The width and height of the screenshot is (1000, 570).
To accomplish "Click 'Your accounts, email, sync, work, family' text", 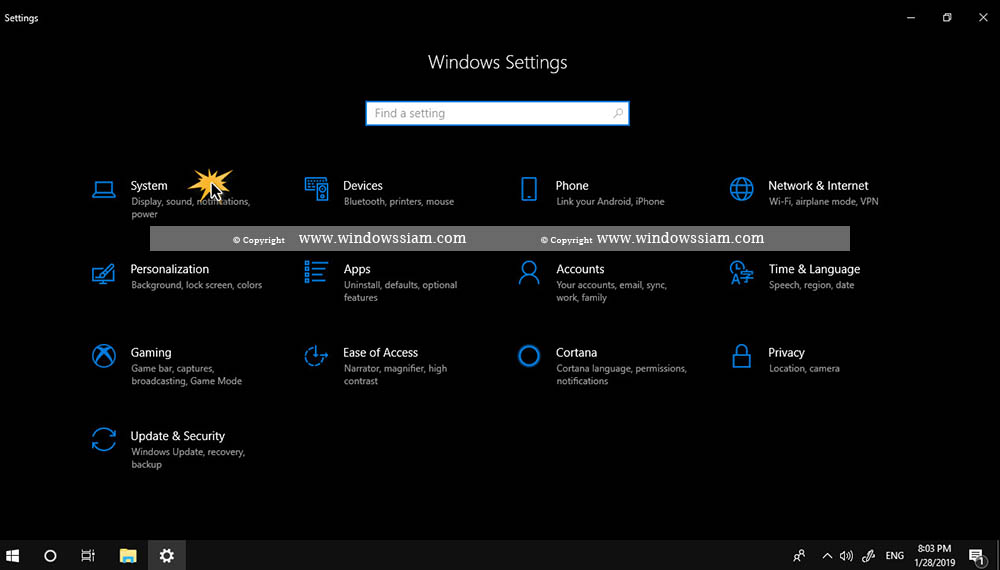I will click(611, 291).
